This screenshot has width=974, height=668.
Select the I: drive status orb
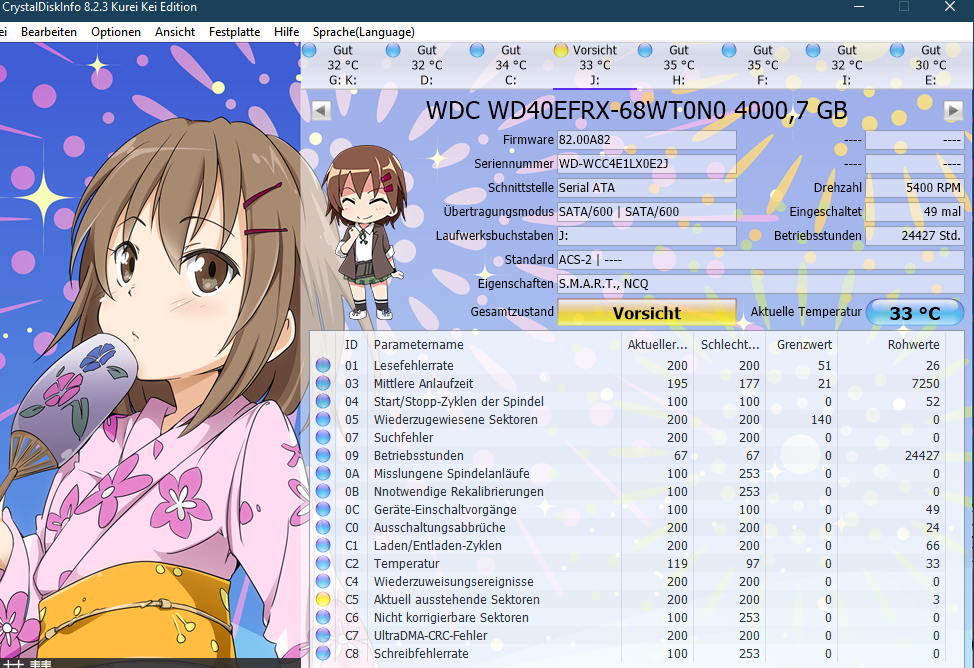(812, 50)
